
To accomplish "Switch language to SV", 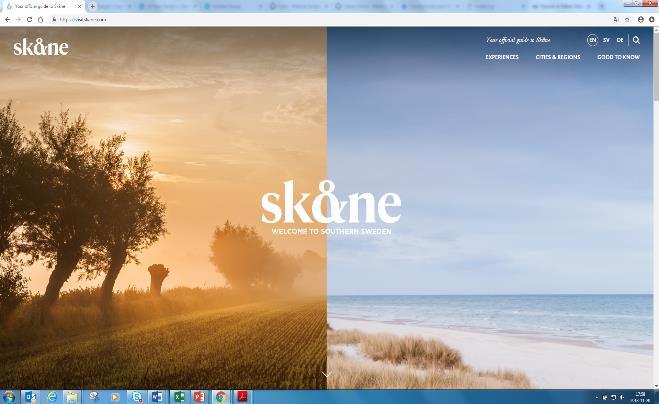I will (x=606, y=40).
